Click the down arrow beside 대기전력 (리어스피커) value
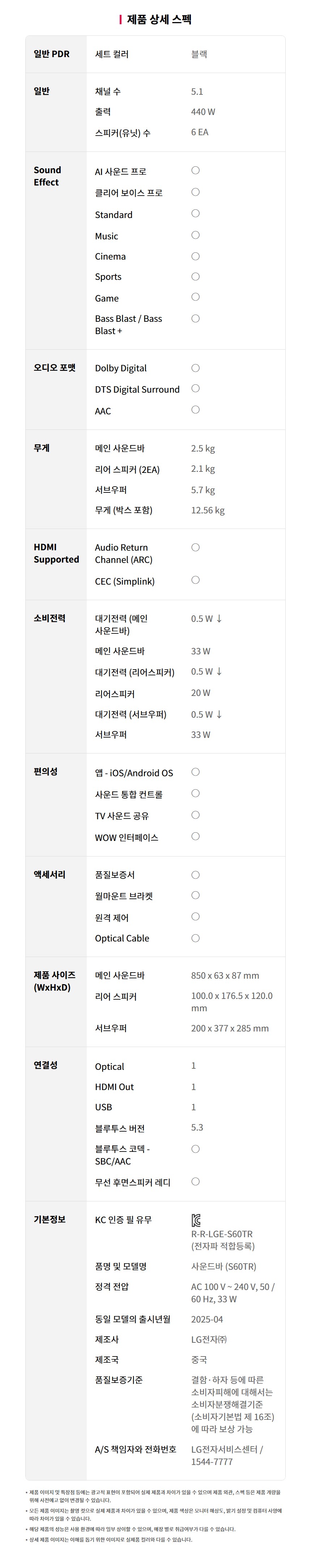 (219, 671)
